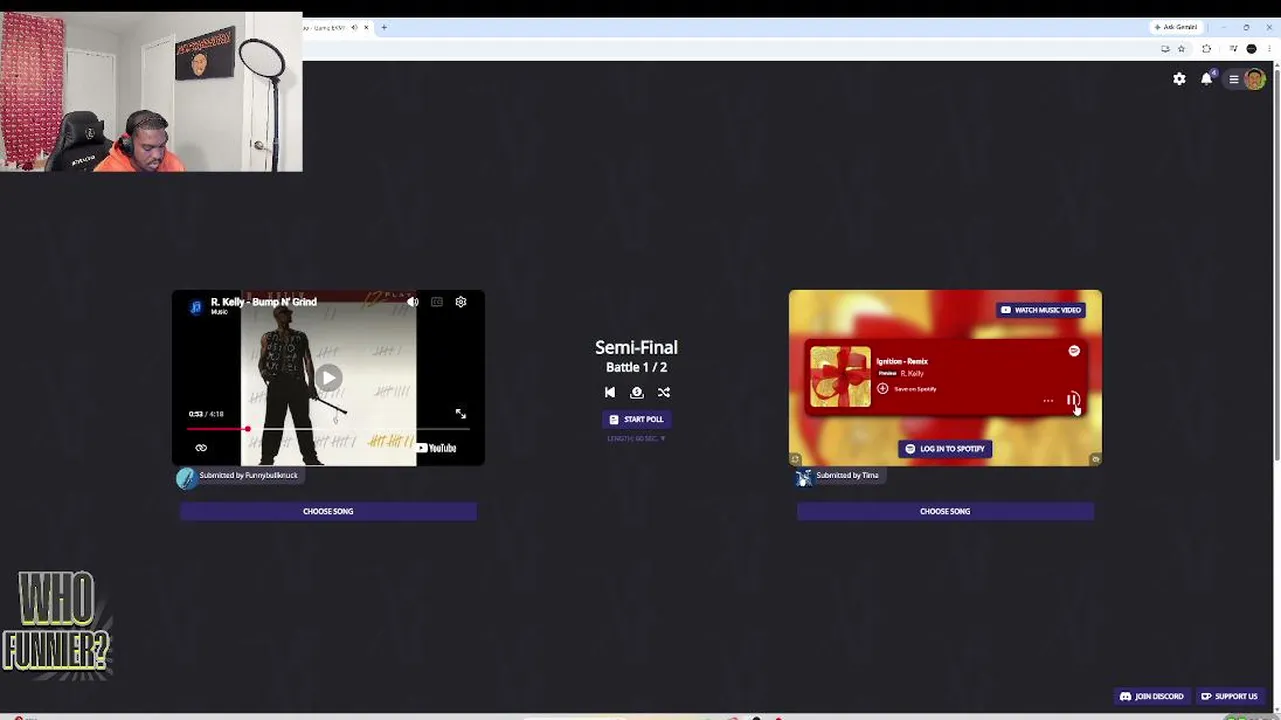Open the music channel avatar icon
Screen dimensions: 1281x720
tap(197, 306)
